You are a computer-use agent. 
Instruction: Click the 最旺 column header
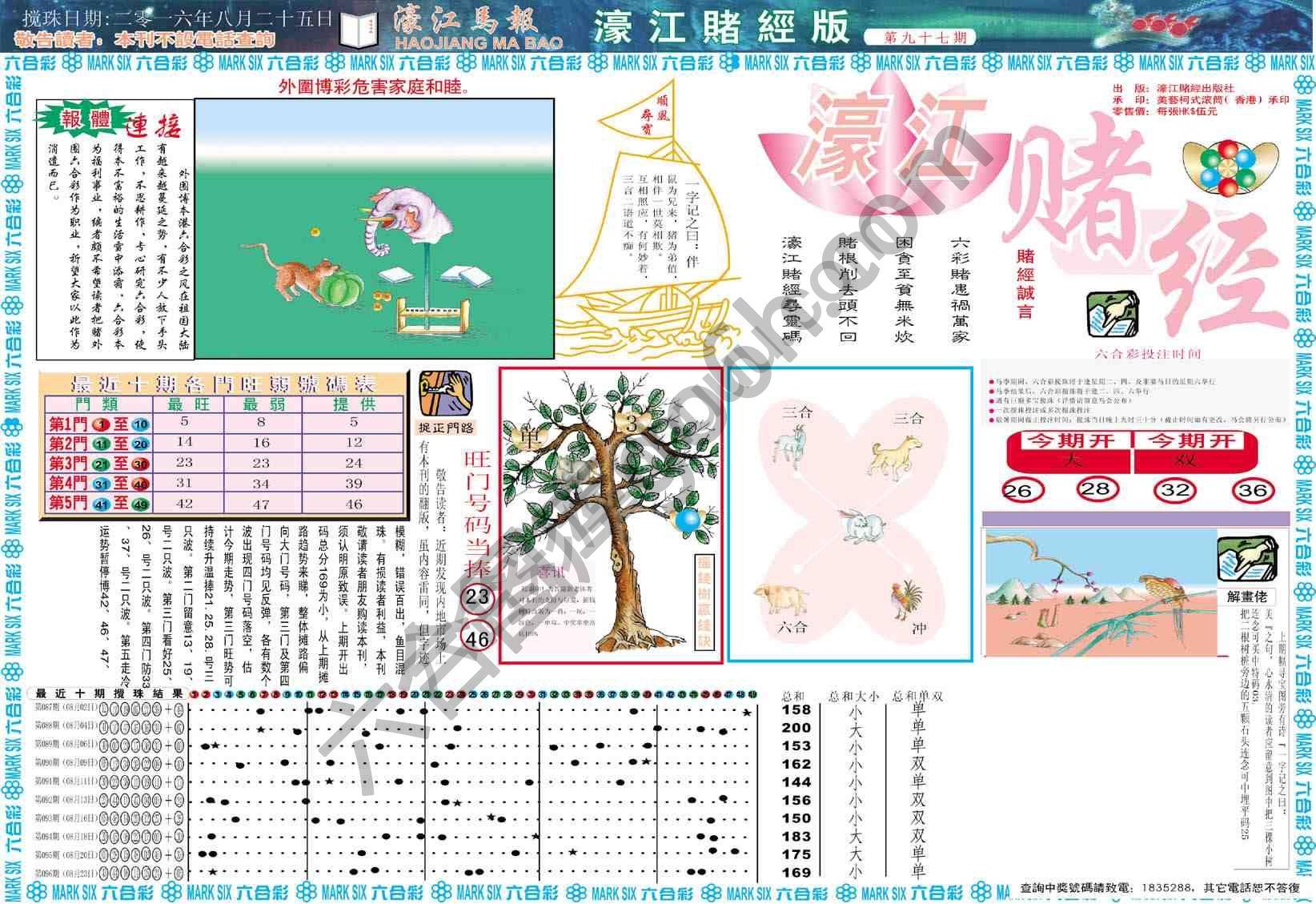pos(188,404)
